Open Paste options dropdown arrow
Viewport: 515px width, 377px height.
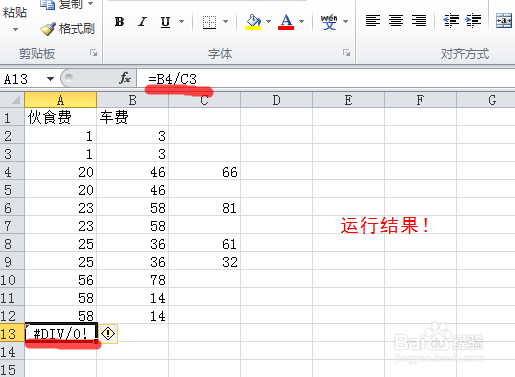pos(15,30)
